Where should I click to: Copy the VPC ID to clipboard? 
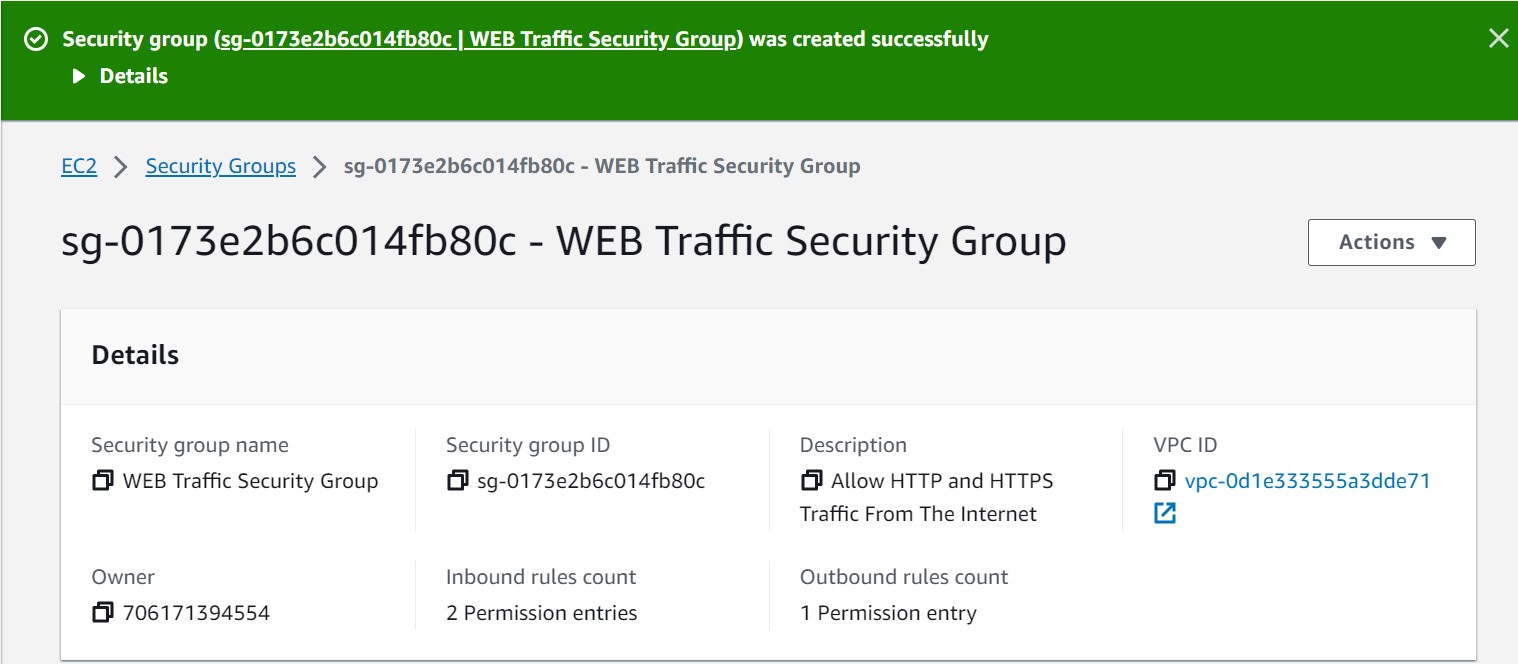[1163, 481]
